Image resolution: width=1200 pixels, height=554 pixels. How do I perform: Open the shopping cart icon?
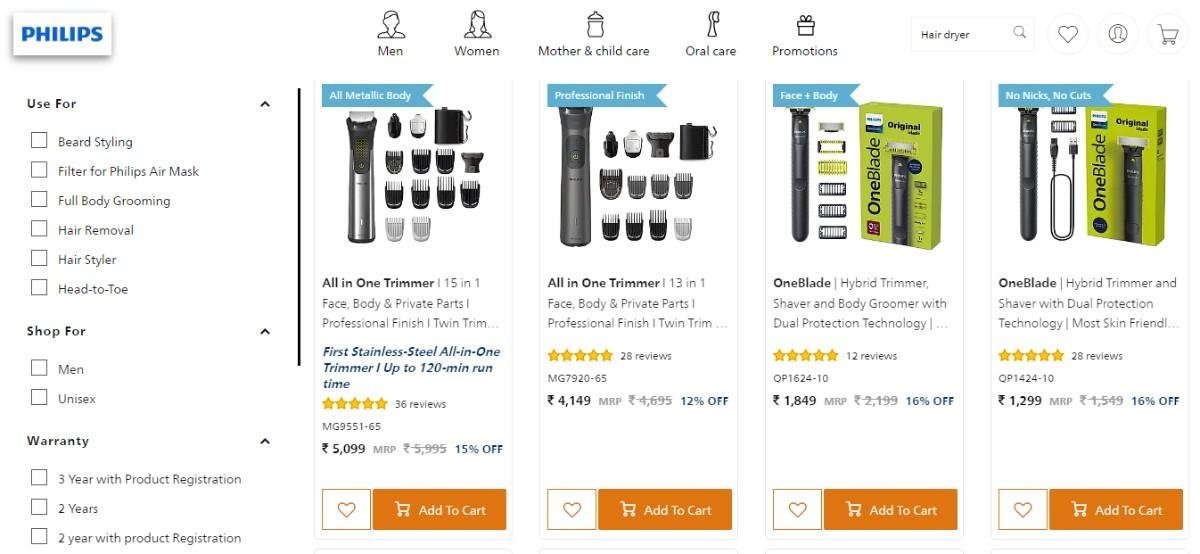click(x=1167, y=35)
